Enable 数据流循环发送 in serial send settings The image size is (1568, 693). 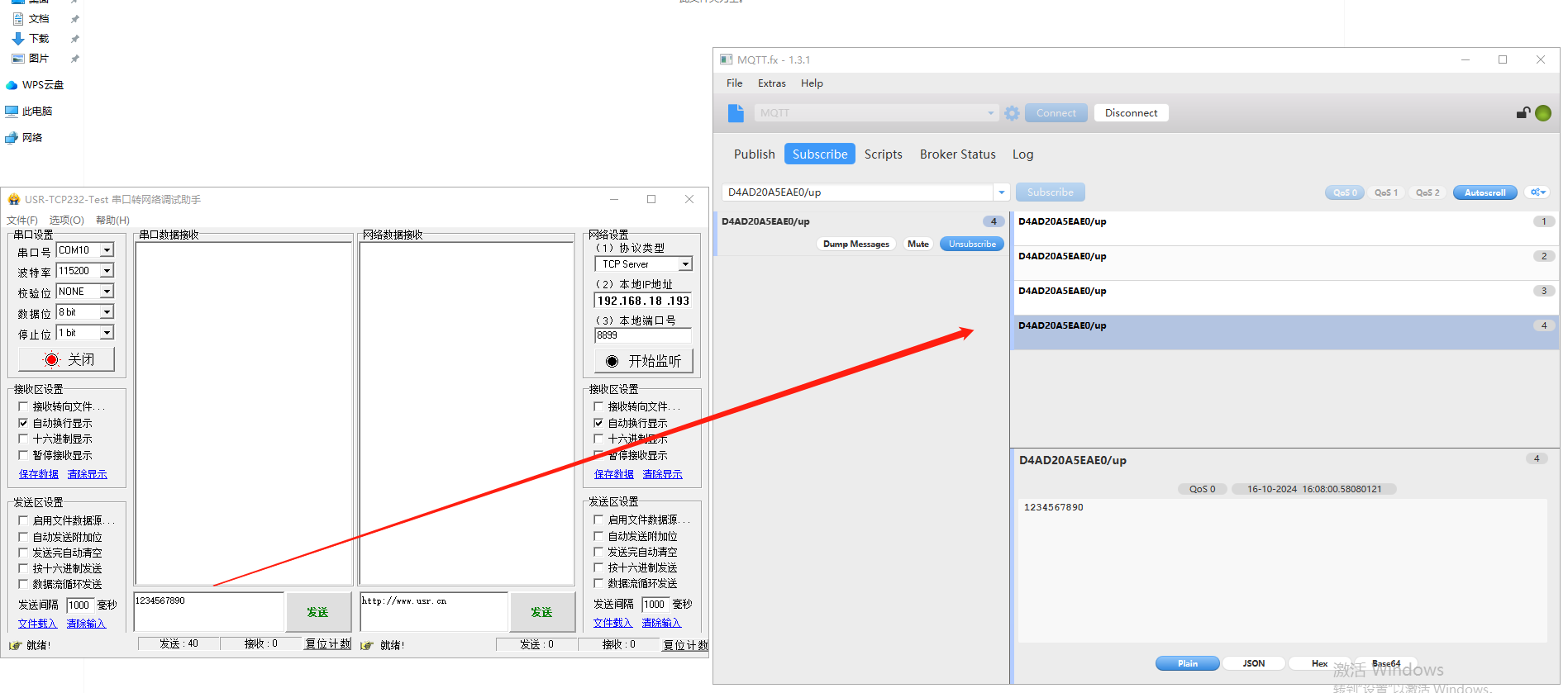click(23, 584)
